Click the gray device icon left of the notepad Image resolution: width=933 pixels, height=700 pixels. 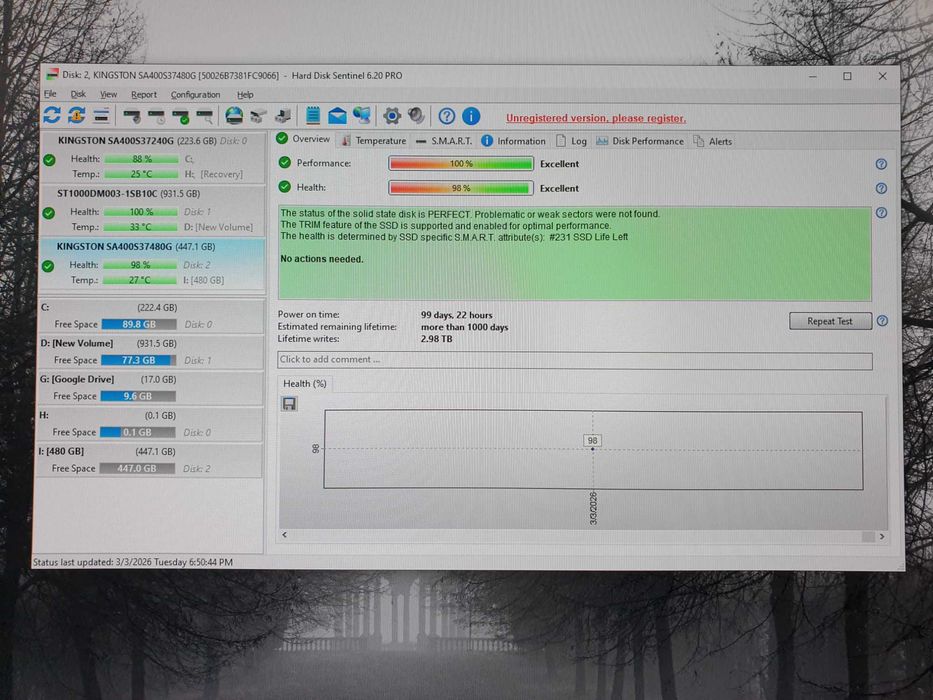283,116
